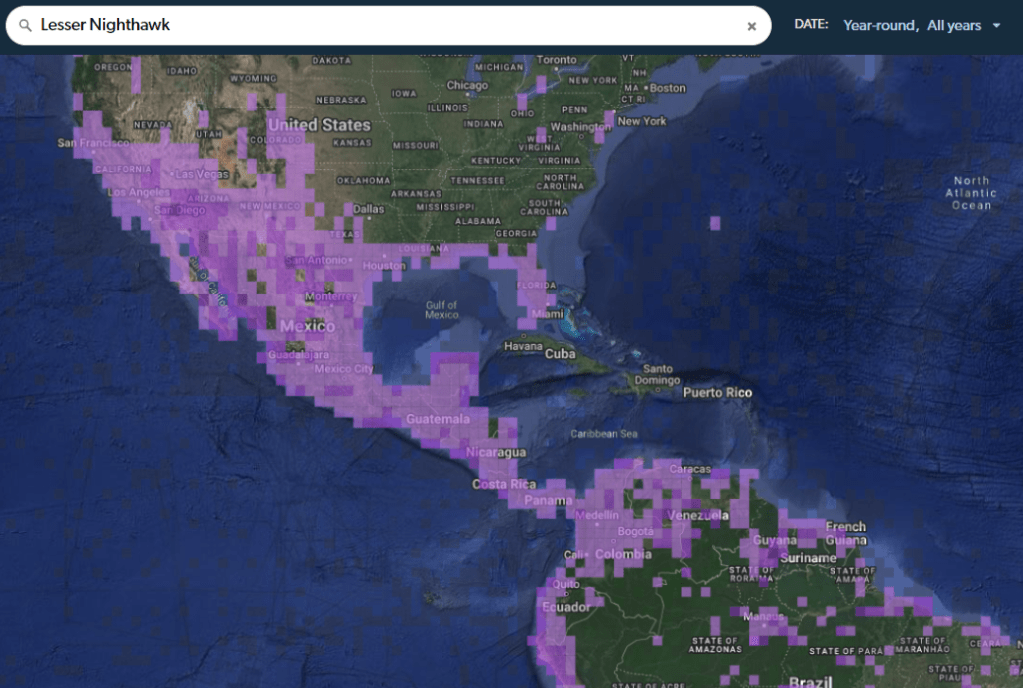Click the date dropdown caret arrow
This screenshot has height=688, width=1023.
pos(996,26)
